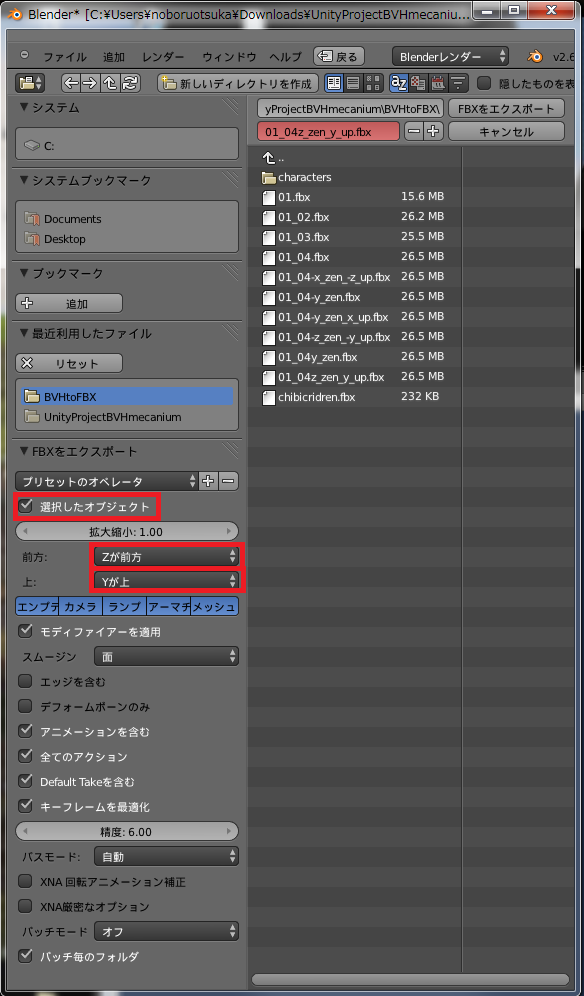Select the chibicridren.fbx file

coord(316,397)
